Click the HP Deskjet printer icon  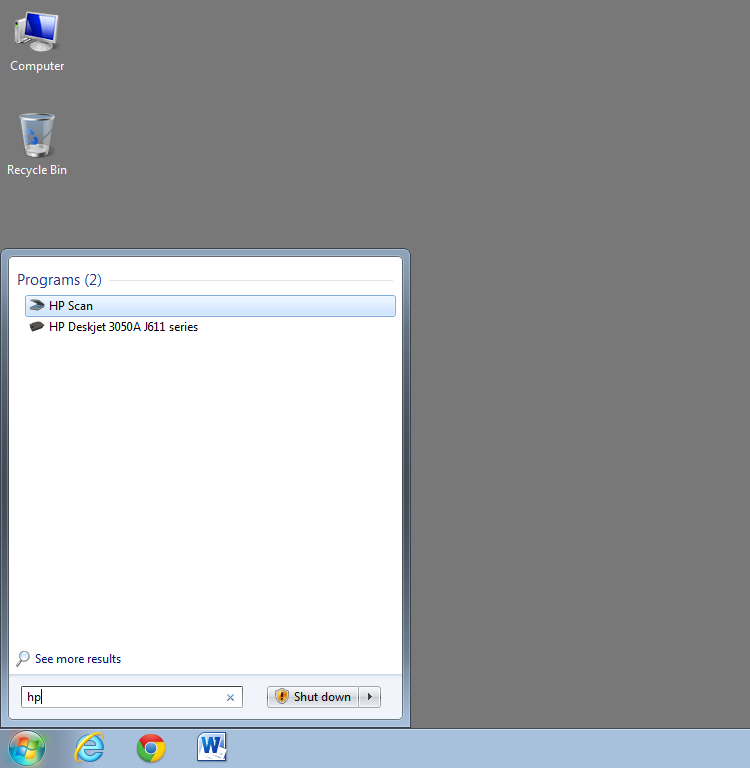[37, 326]
